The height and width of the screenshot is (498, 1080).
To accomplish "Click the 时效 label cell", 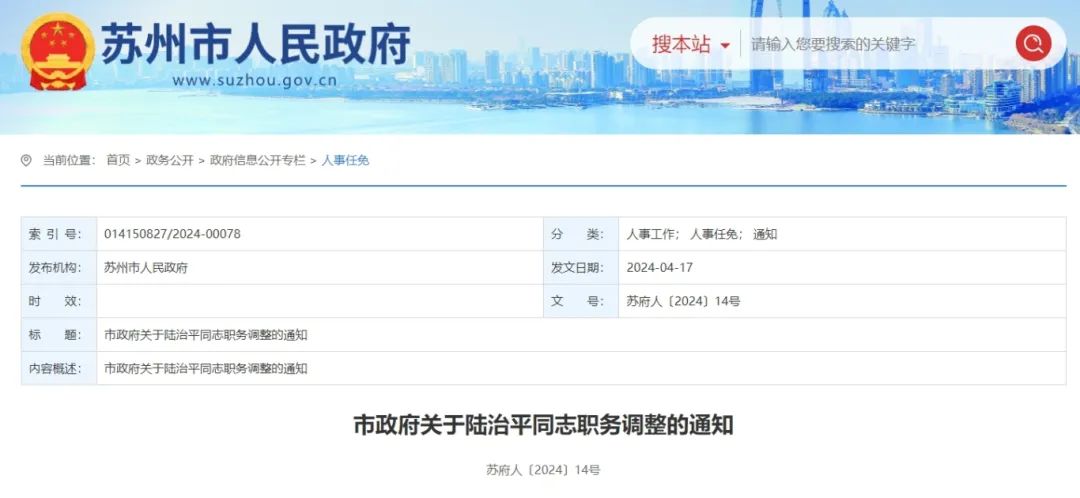I will point(59,302).
